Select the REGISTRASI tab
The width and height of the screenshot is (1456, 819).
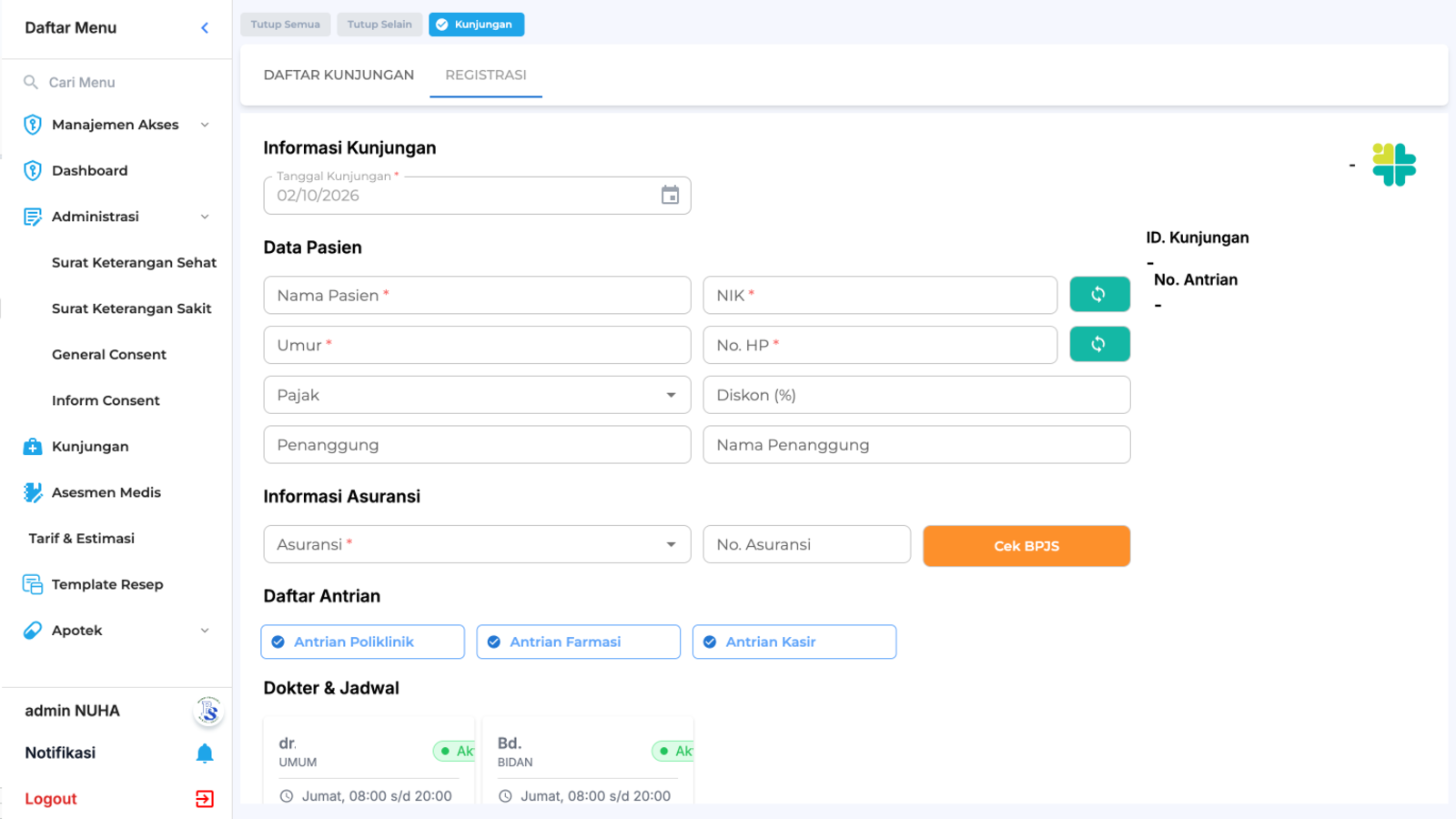[486, 75]
